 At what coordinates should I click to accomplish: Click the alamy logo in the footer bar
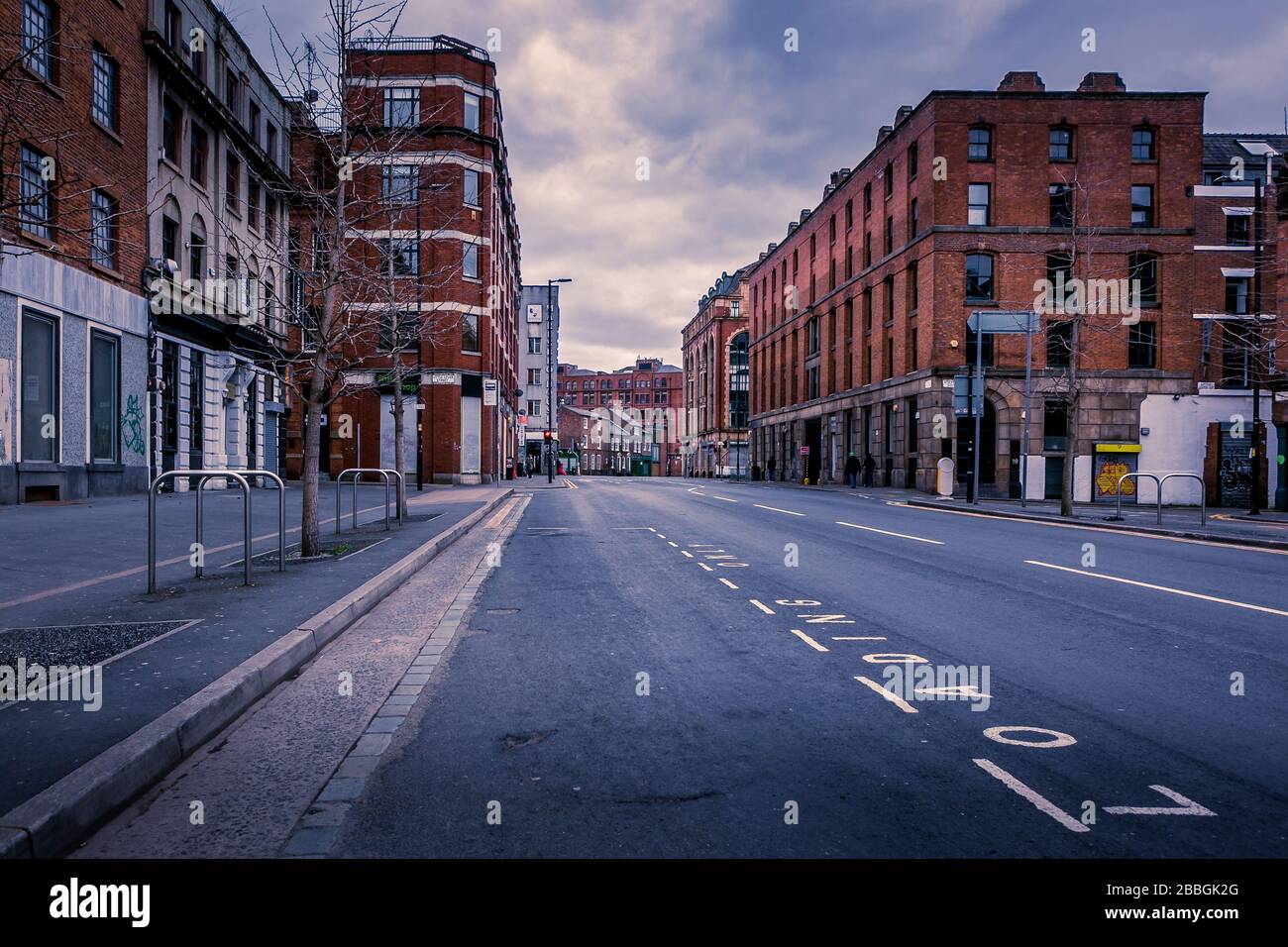[100, 901]
